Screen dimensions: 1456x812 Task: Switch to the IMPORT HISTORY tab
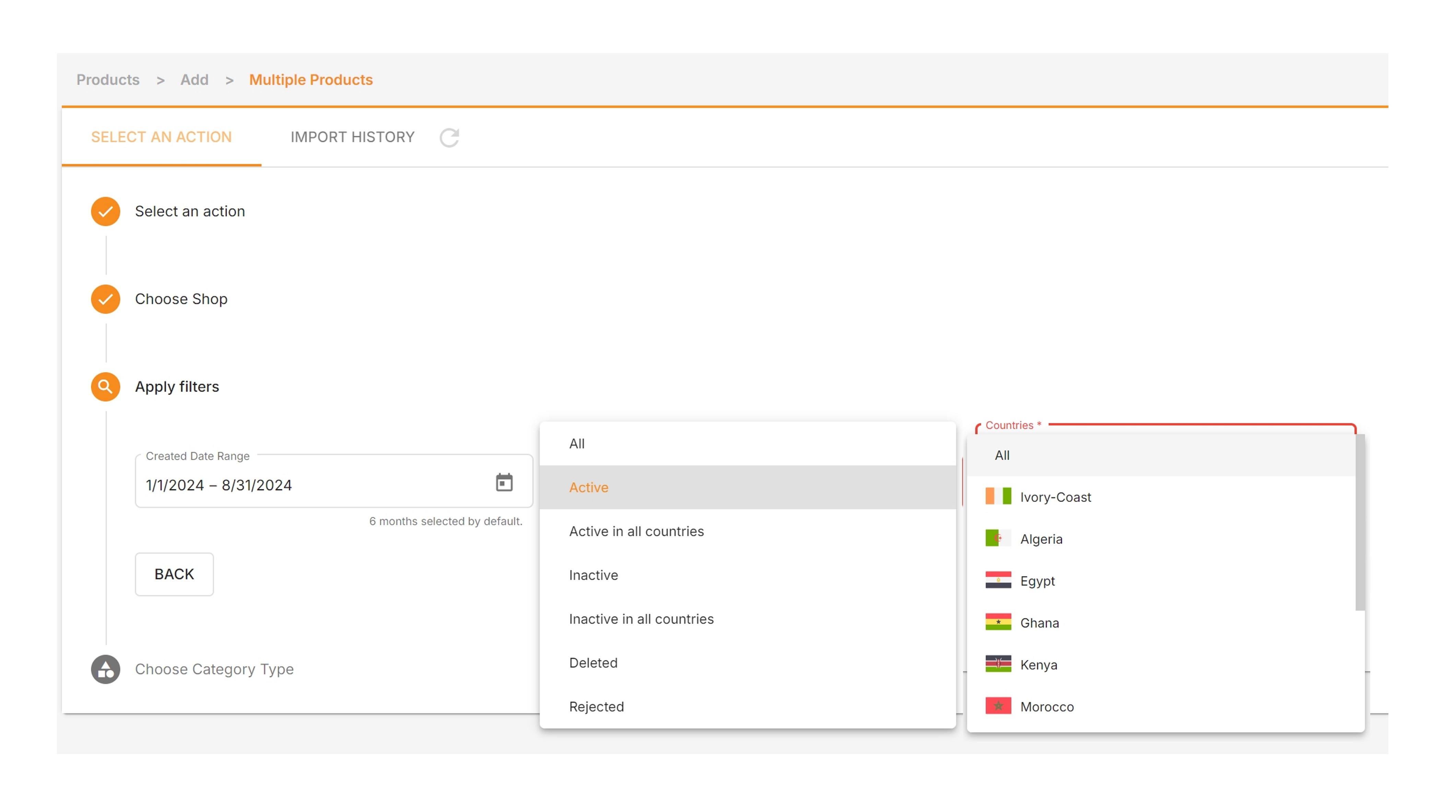click(352, 137)
